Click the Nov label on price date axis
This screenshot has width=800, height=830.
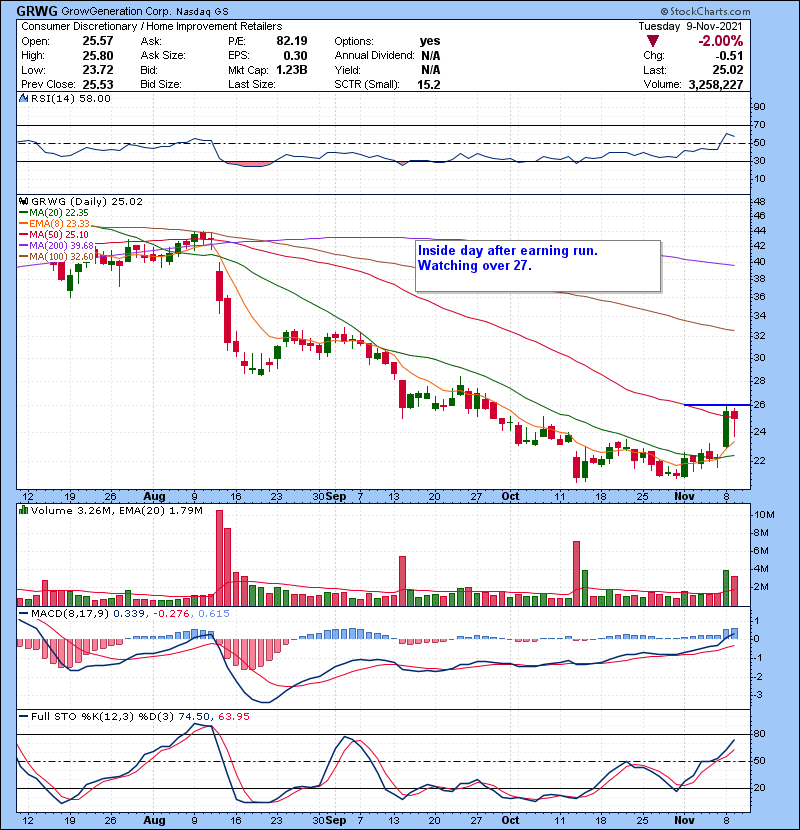684,497
